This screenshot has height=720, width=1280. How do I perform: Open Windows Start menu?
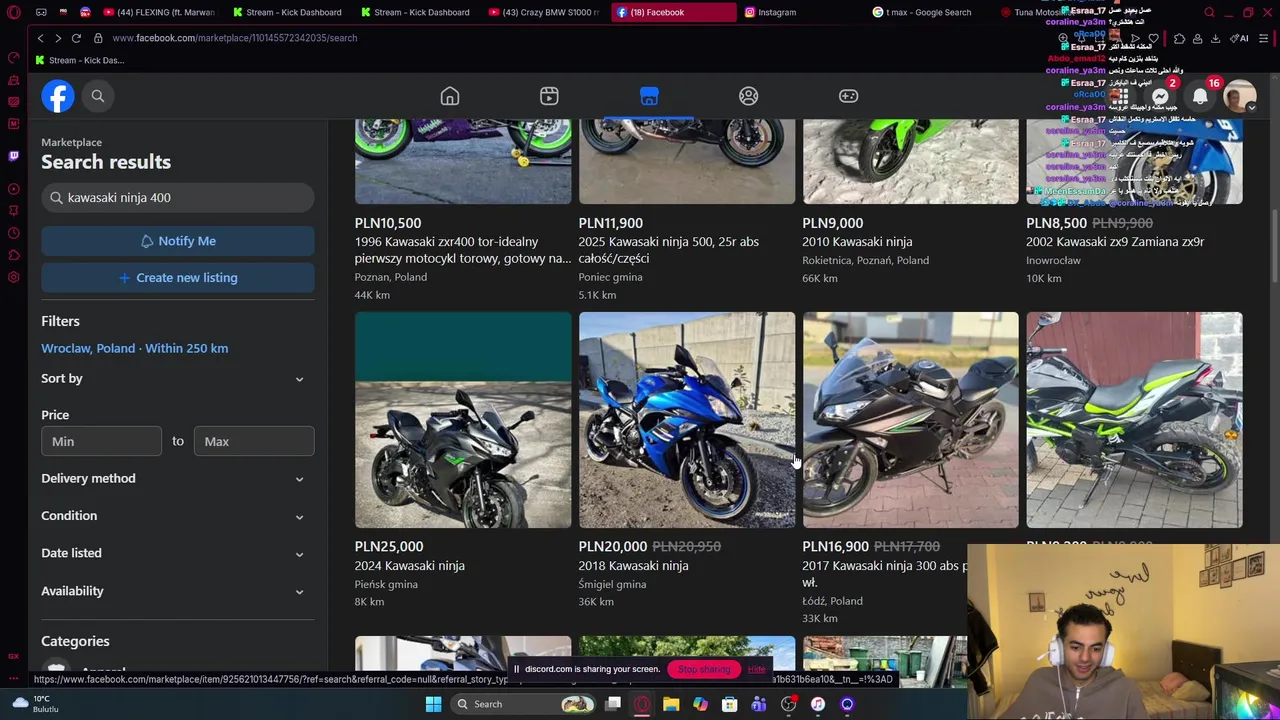433,704
